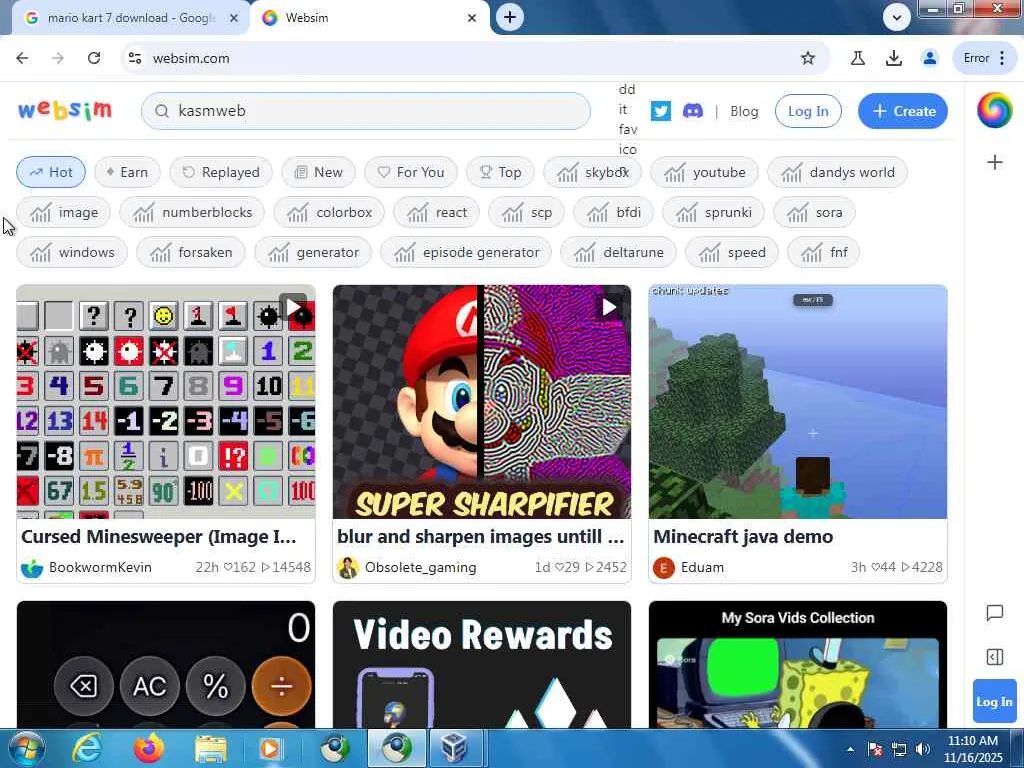Click the sidebar Log In button
Image resolution: width=1024 pixels, height=768 pixels.
coord(994,701)
